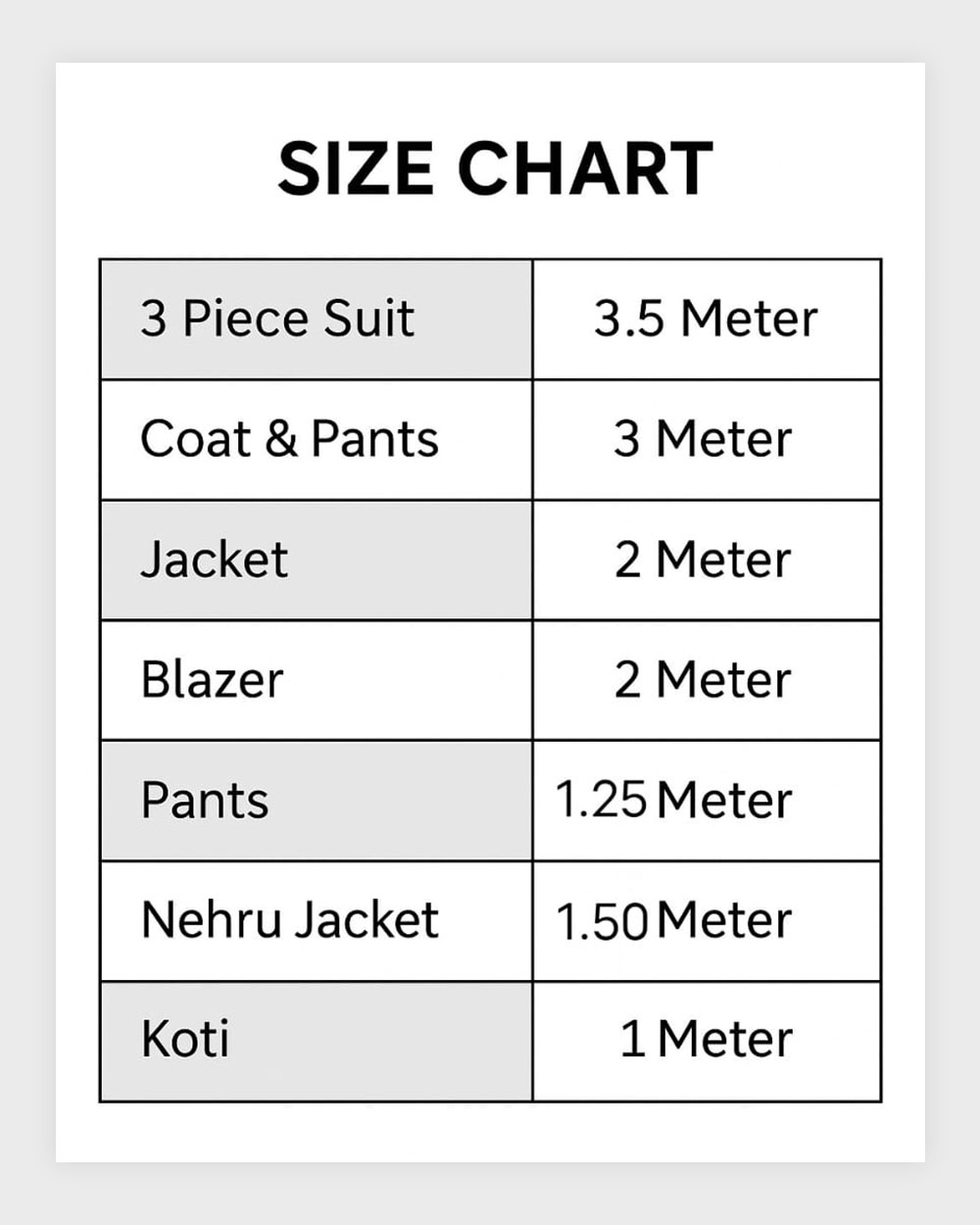Select the 1.25 Meter value

[673, 801]
